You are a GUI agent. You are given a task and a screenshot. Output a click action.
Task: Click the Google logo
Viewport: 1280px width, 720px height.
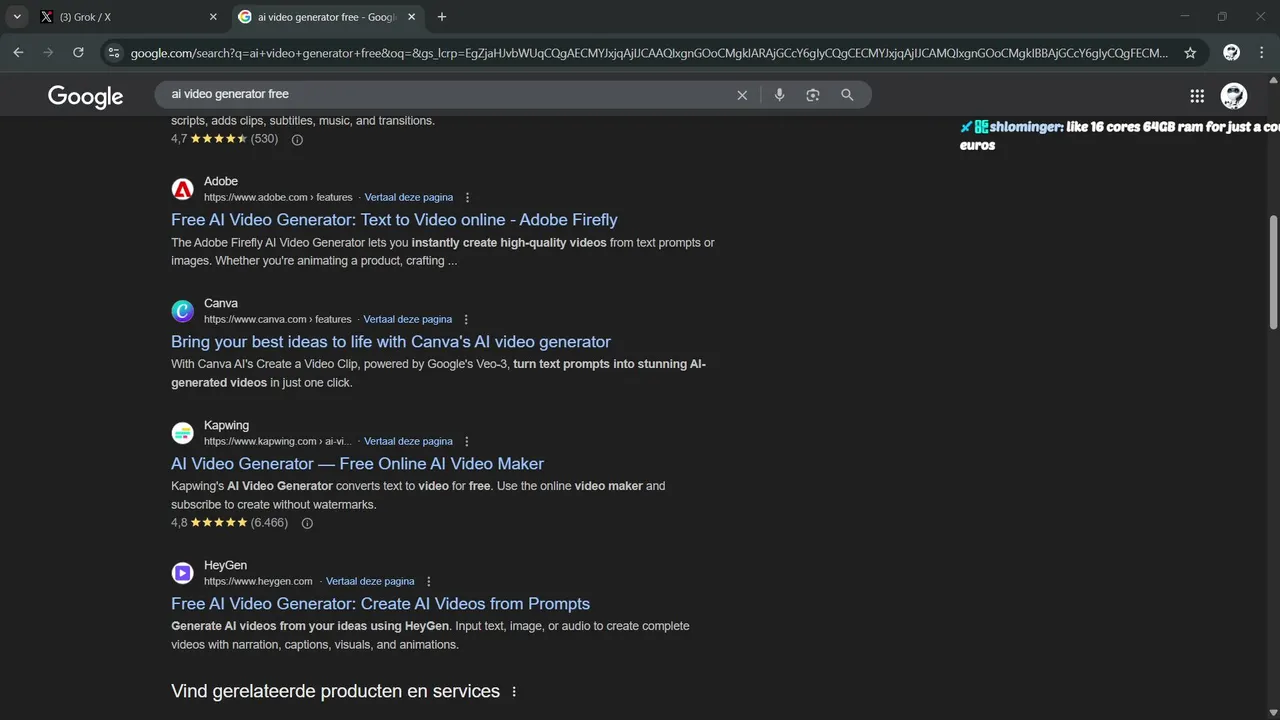coord(85,96)
